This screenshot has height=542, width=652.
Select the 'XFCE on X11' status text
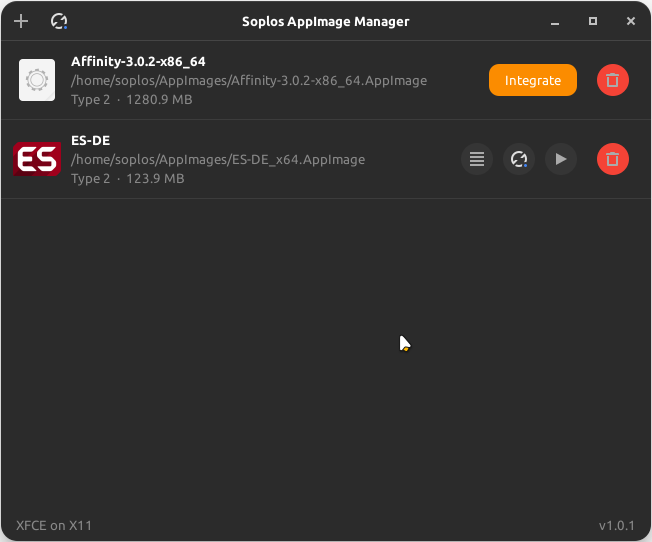pyautogui.click(x=54, y=526)
